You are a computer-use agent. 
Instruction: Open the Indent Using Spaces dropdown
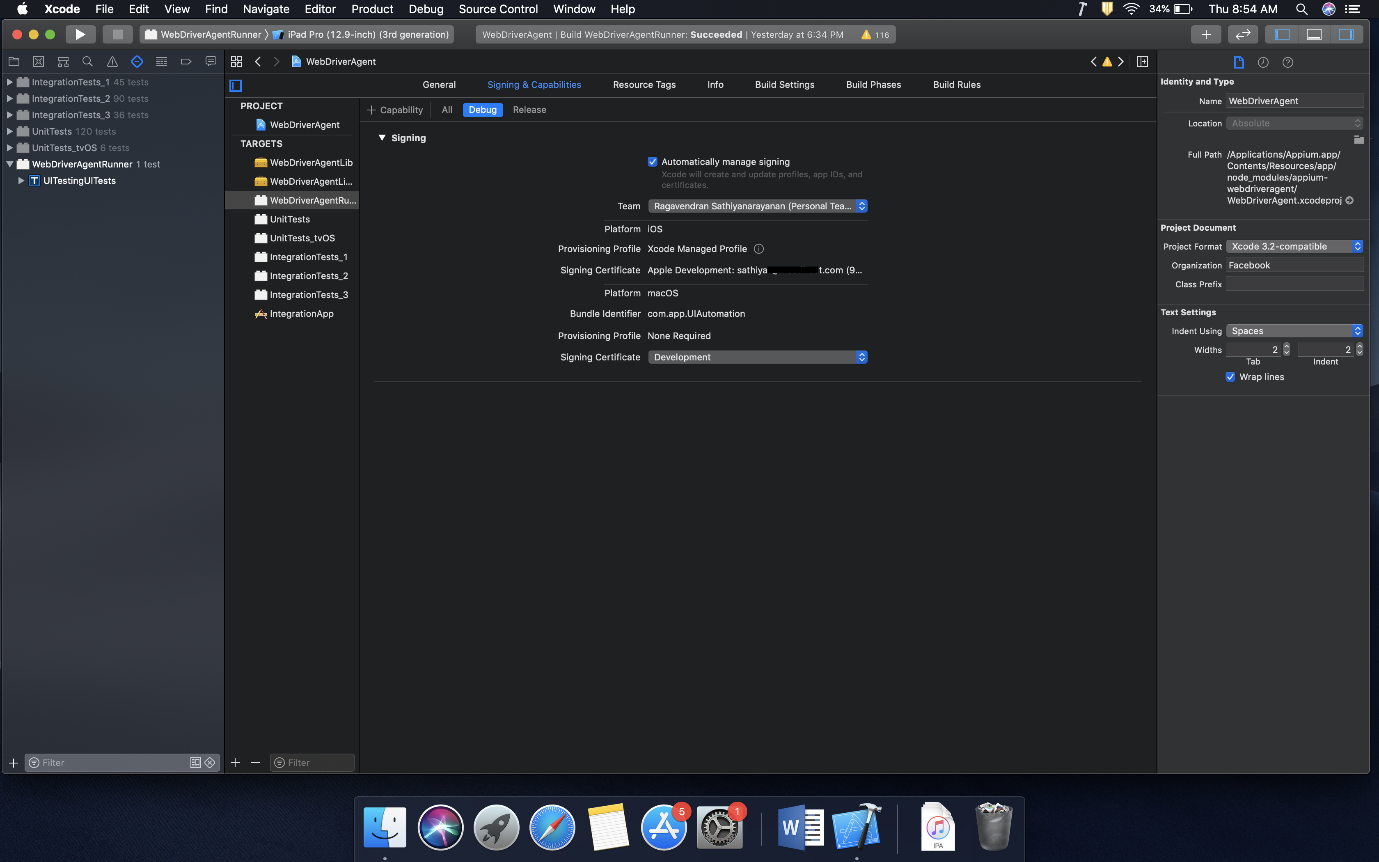tap(1295, 331)
